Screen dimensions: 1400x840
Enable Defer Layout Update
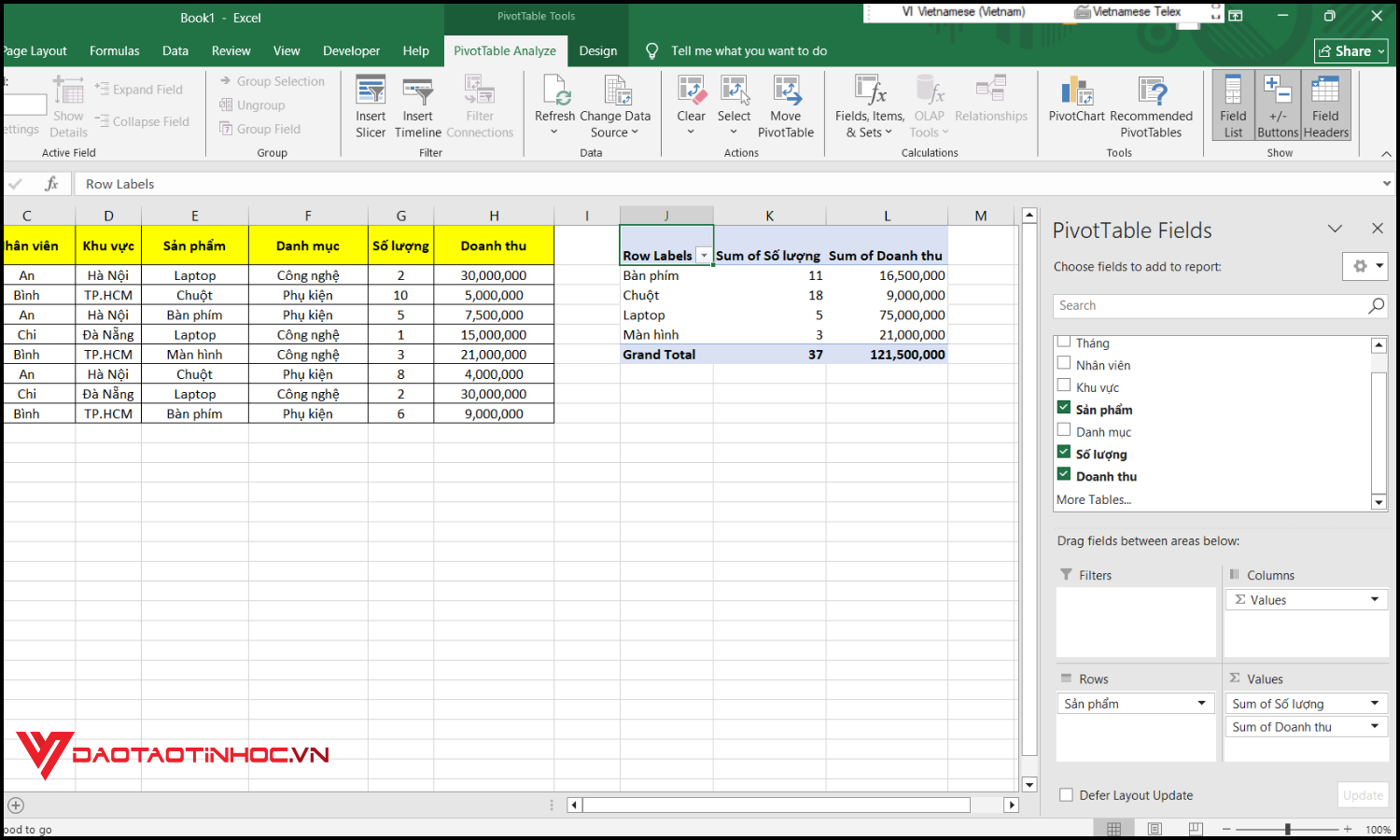(1066, 794)
